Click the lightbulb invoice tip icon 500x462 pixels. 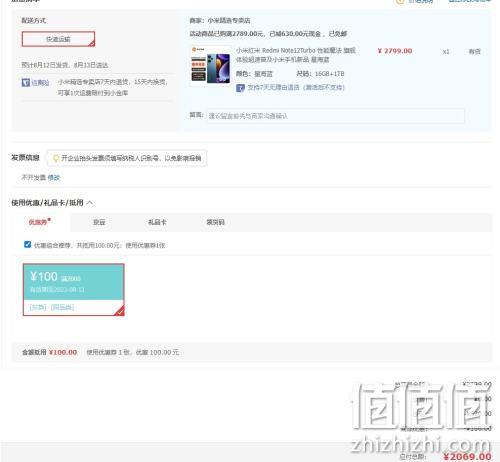(x=56, y=158)
